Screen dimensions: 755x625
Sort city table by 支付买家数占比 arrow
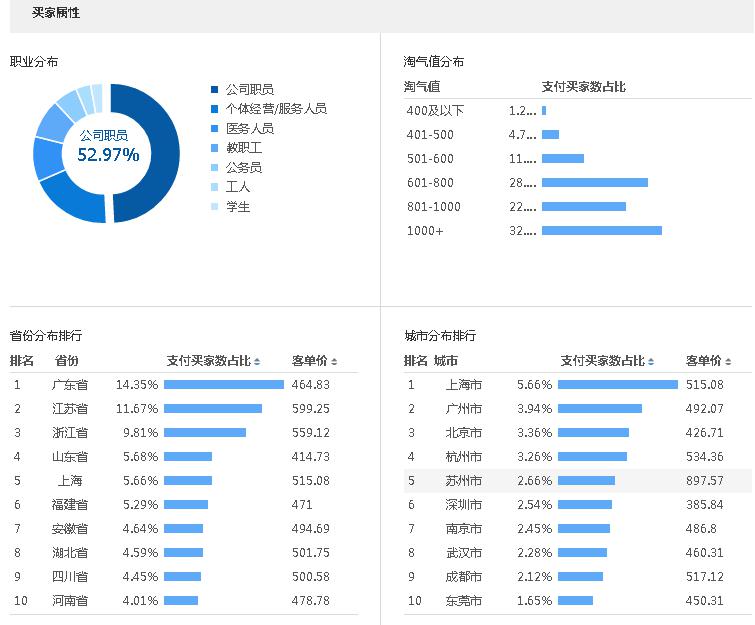tap(651, 362)
